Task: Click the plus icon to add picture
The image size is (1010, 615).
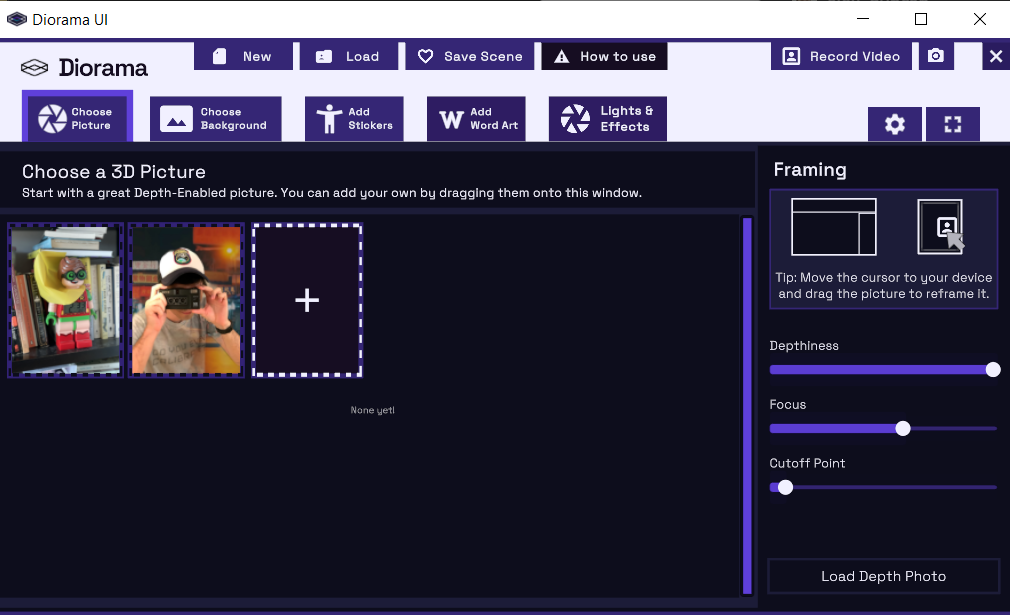Action: pyautogui.click(x=307, y=300)
